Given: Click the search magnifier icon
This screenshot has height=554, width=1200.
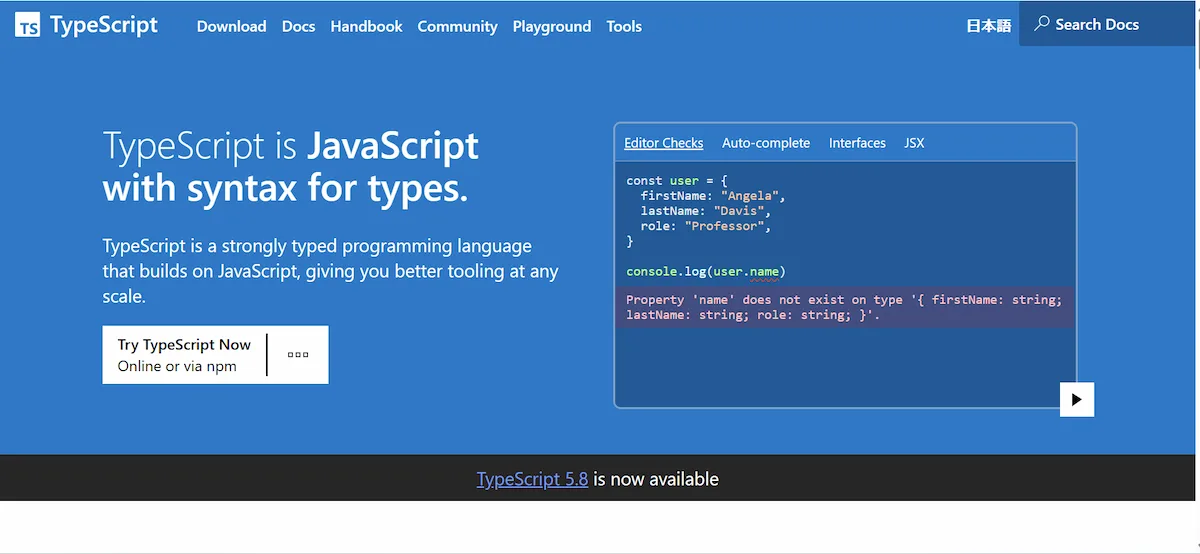Looking at the screenshot, I should pos(1042,23).
